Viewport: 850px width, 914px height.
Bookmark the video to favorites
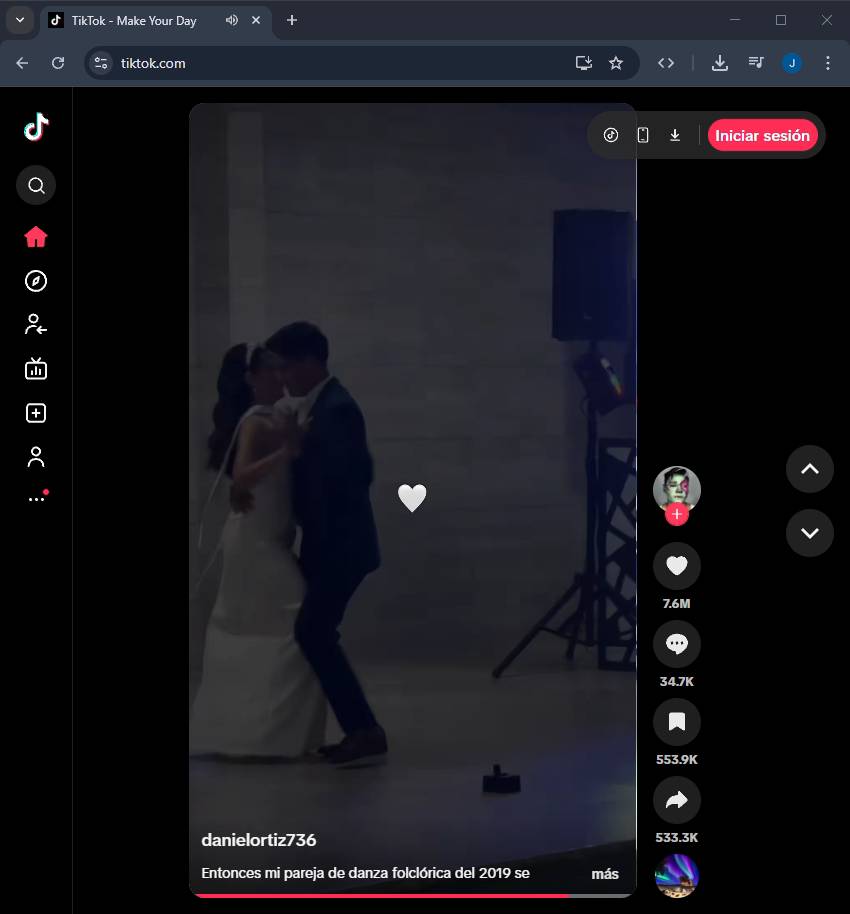(676, 722)
